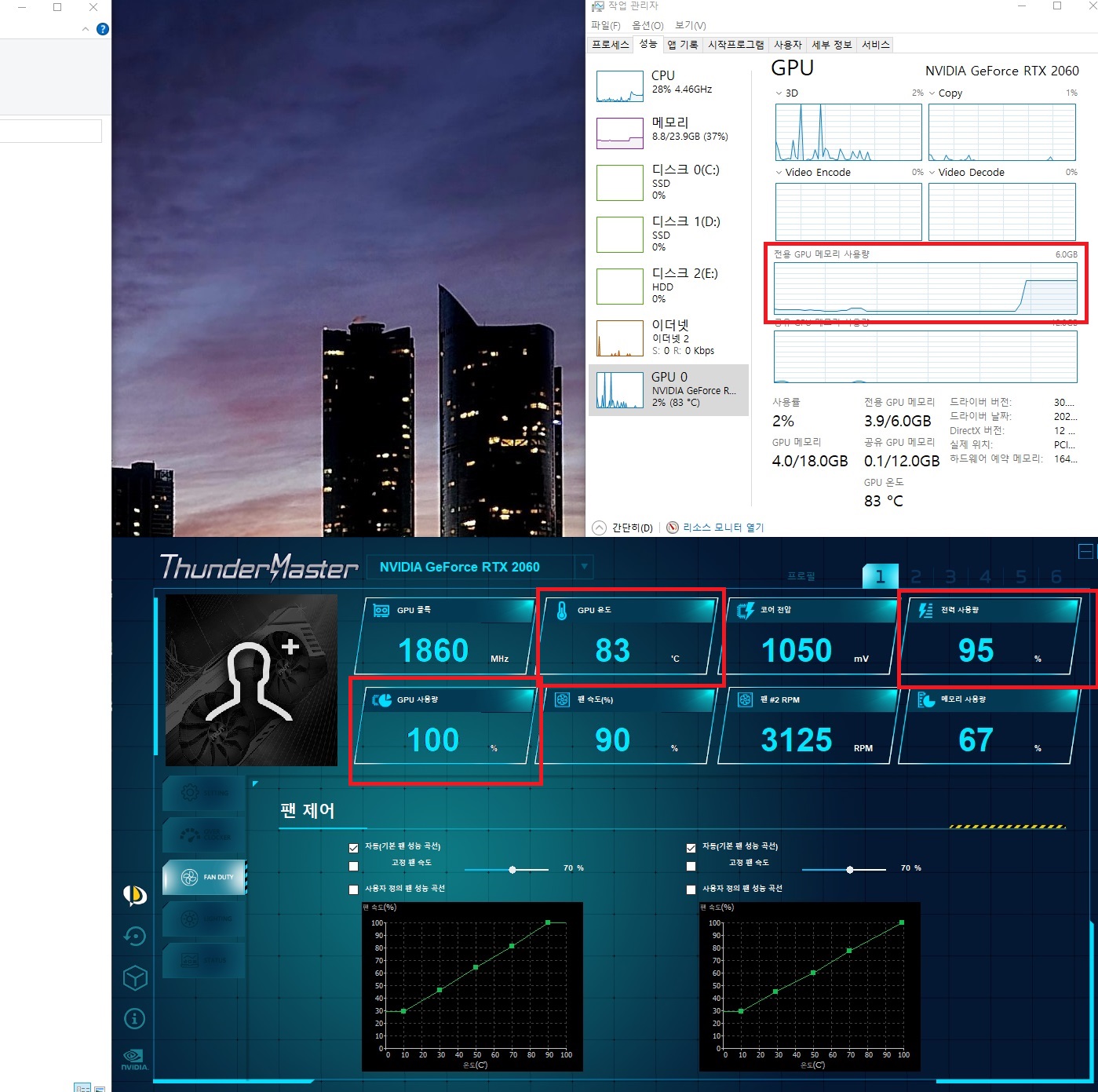Open the Over Clocker section
Screen dimensions: 1098x1092
[204, 835]
